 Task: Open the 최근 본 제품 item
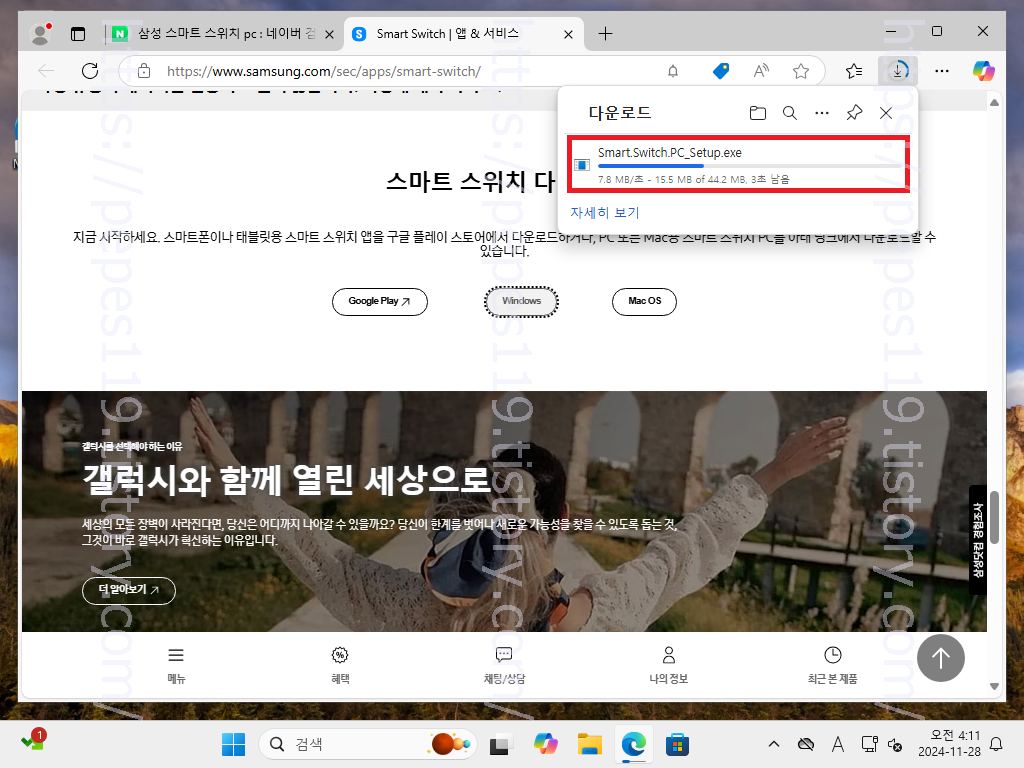832,665
